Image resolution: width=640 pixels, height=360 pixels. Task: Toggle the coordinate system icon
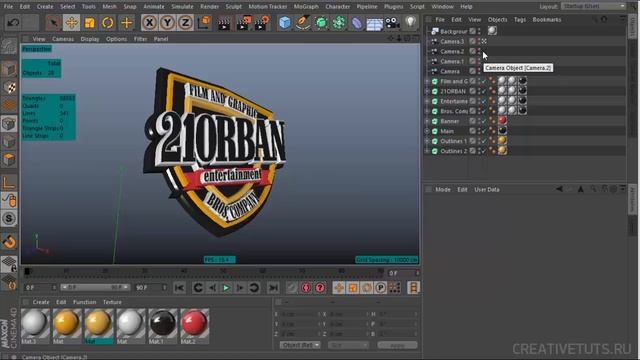204,22
